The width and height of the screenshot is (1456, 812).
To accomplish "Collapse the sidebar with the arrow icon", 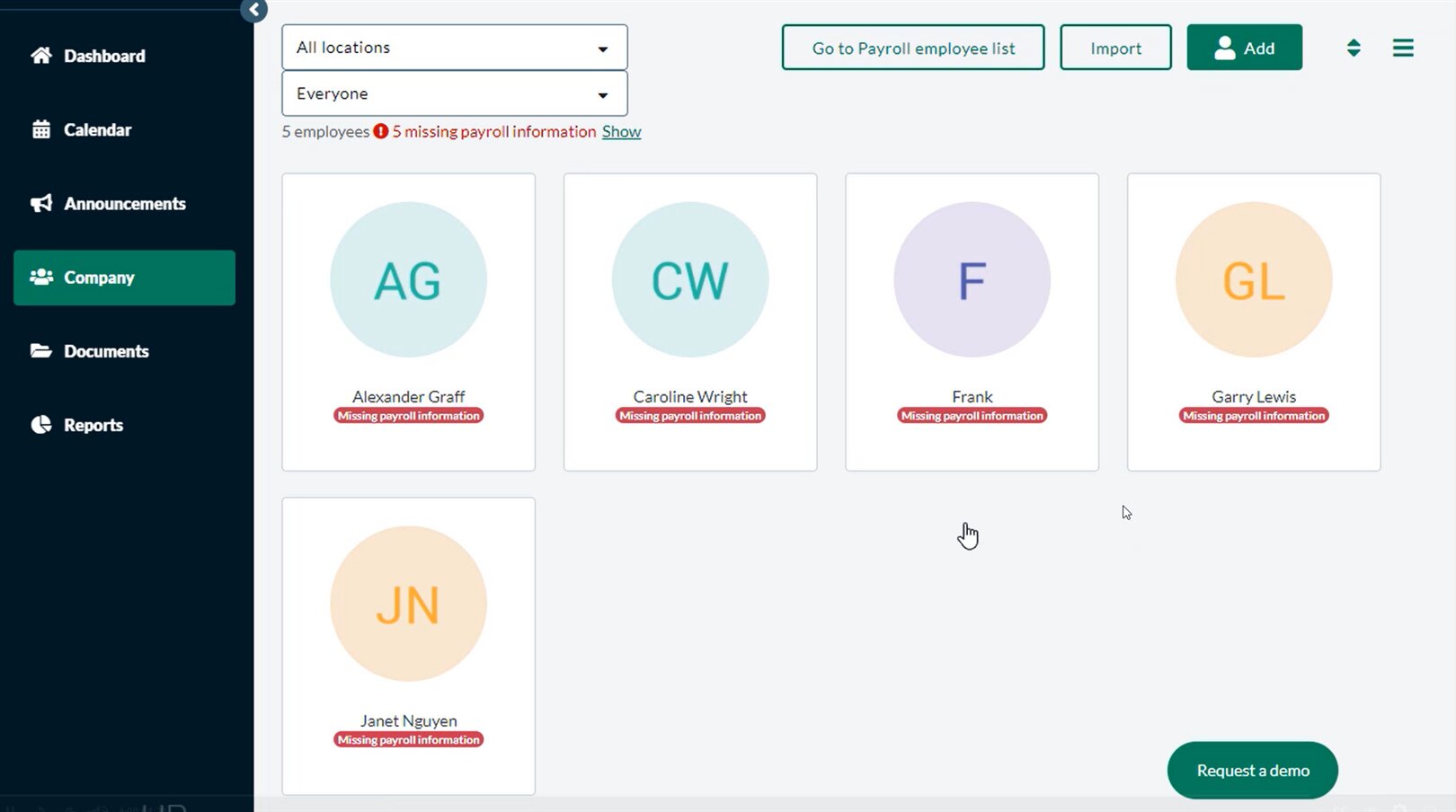I will click(x=254, y=11).
